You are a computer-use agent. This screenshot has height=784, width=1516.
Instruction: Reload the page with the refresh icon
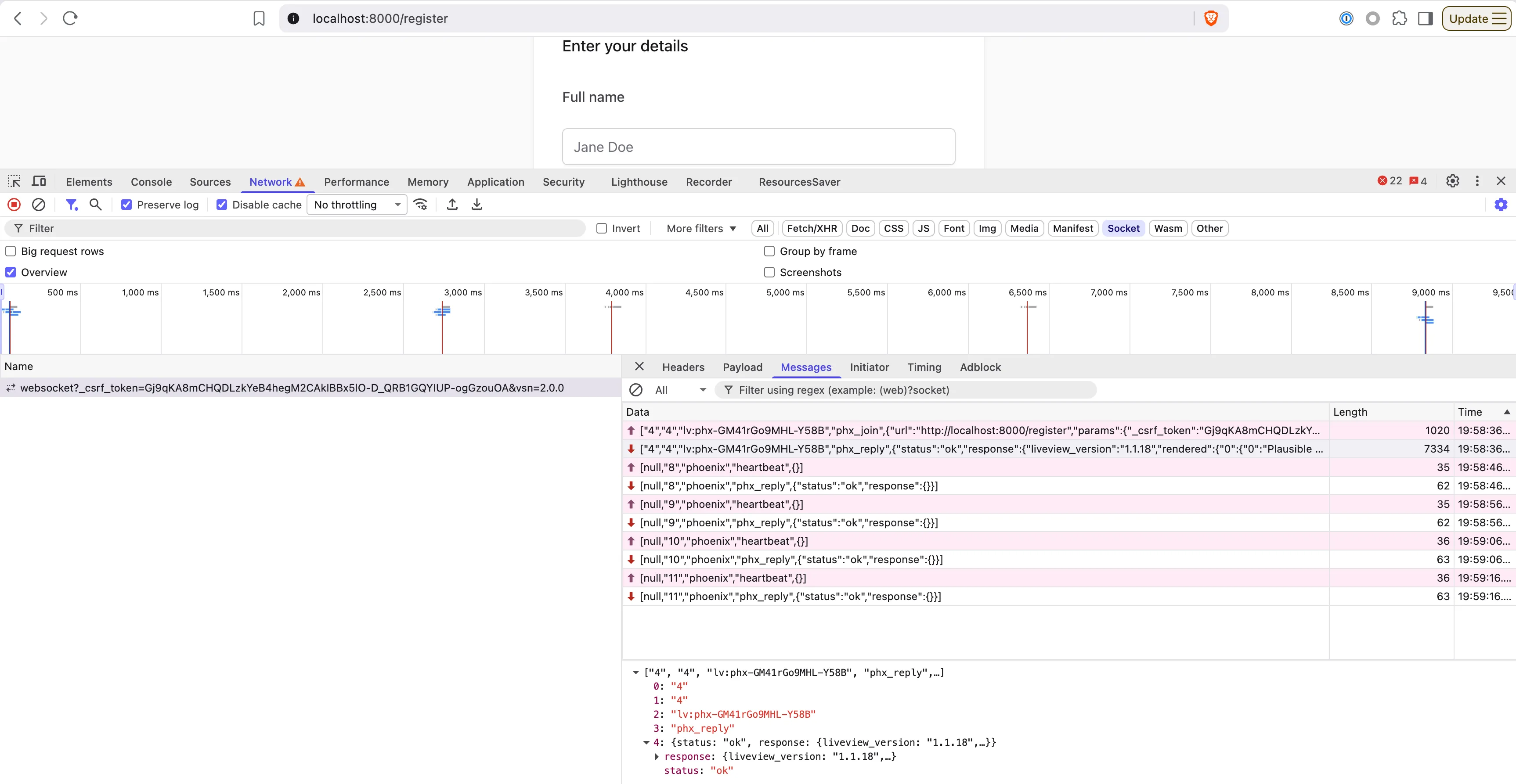point(70,18)
